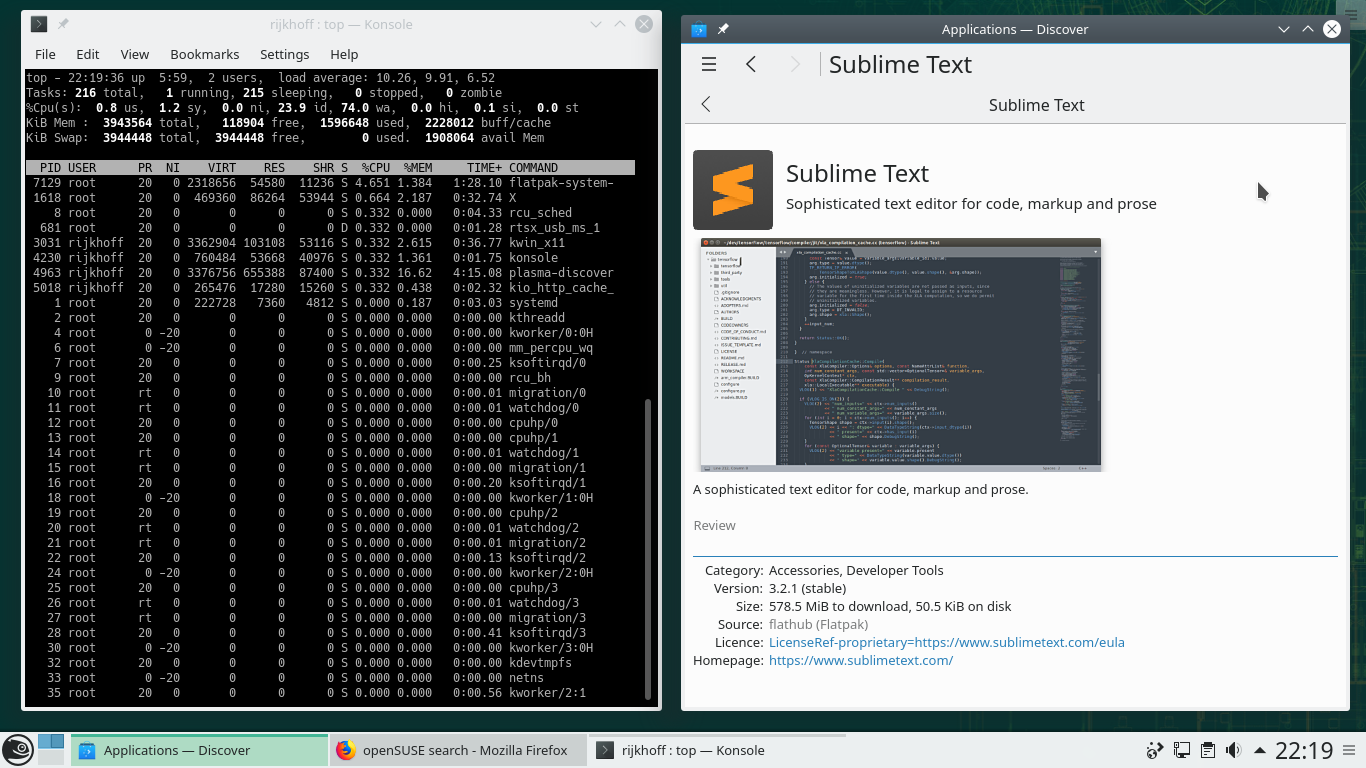Open the Bookmarks menu in Konsole
Image resolution: width=1366 pixels, height=768 pixels.
pos(205,54)
